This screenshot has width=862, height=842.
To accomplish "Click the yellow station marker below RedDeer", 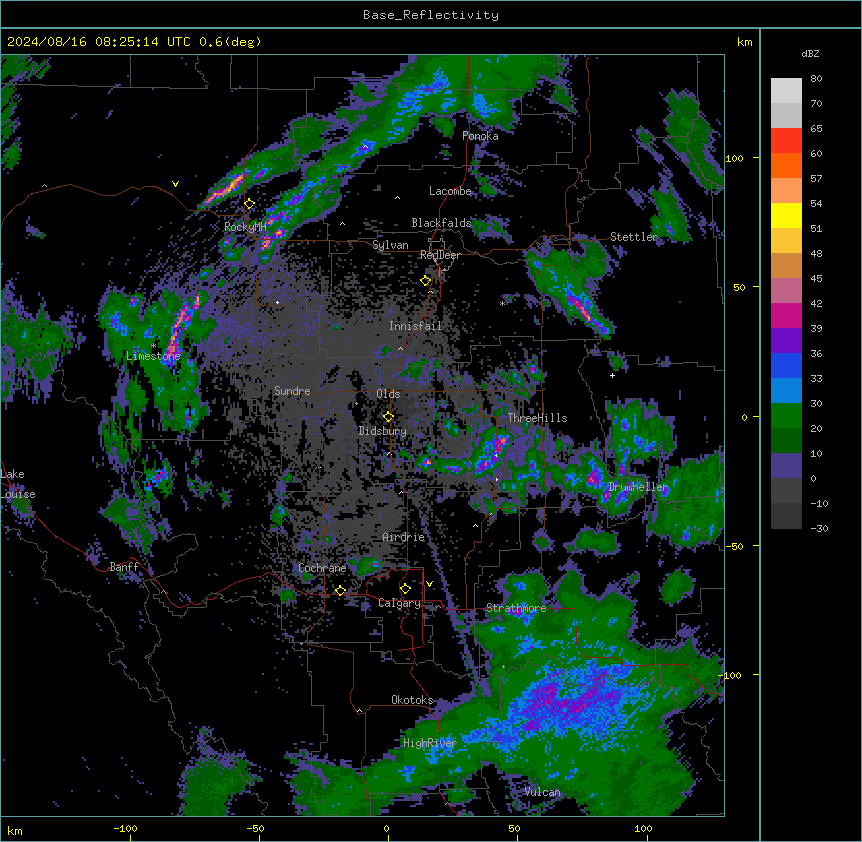I will (426, 281).
